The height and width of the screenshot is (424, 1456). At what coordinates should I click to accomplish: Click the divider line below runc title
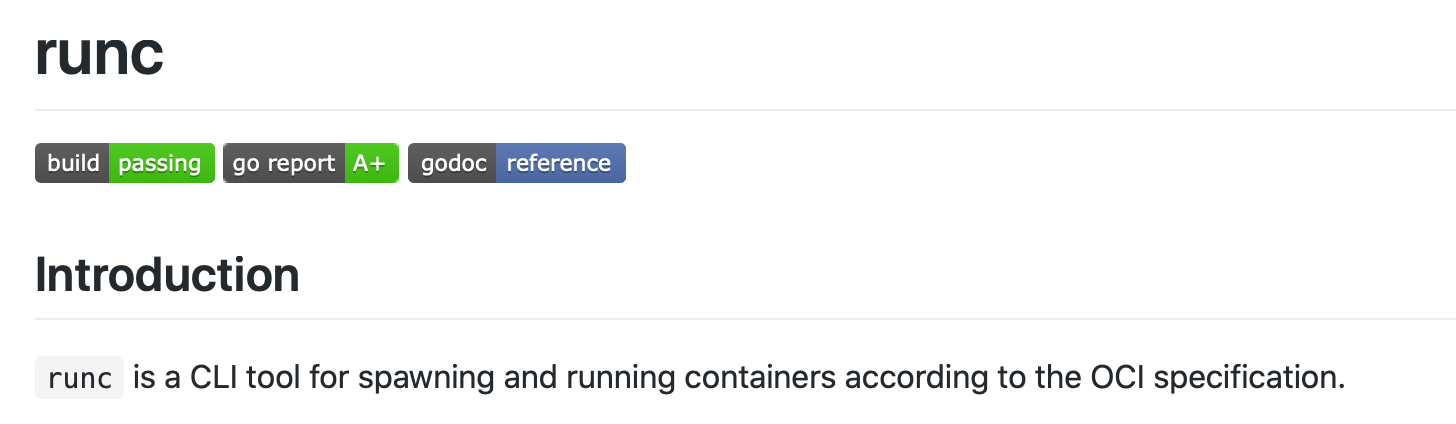click(x=745, y=110)
